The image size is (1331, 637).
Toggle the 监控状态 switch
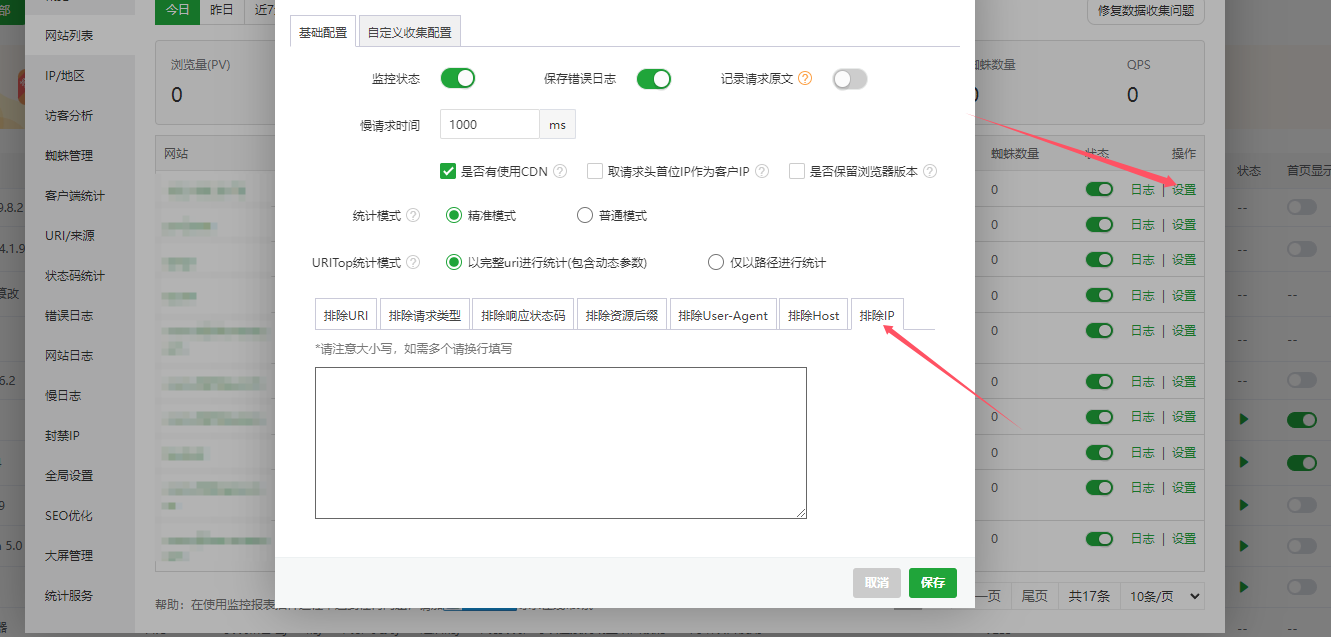tap(458, 78)
